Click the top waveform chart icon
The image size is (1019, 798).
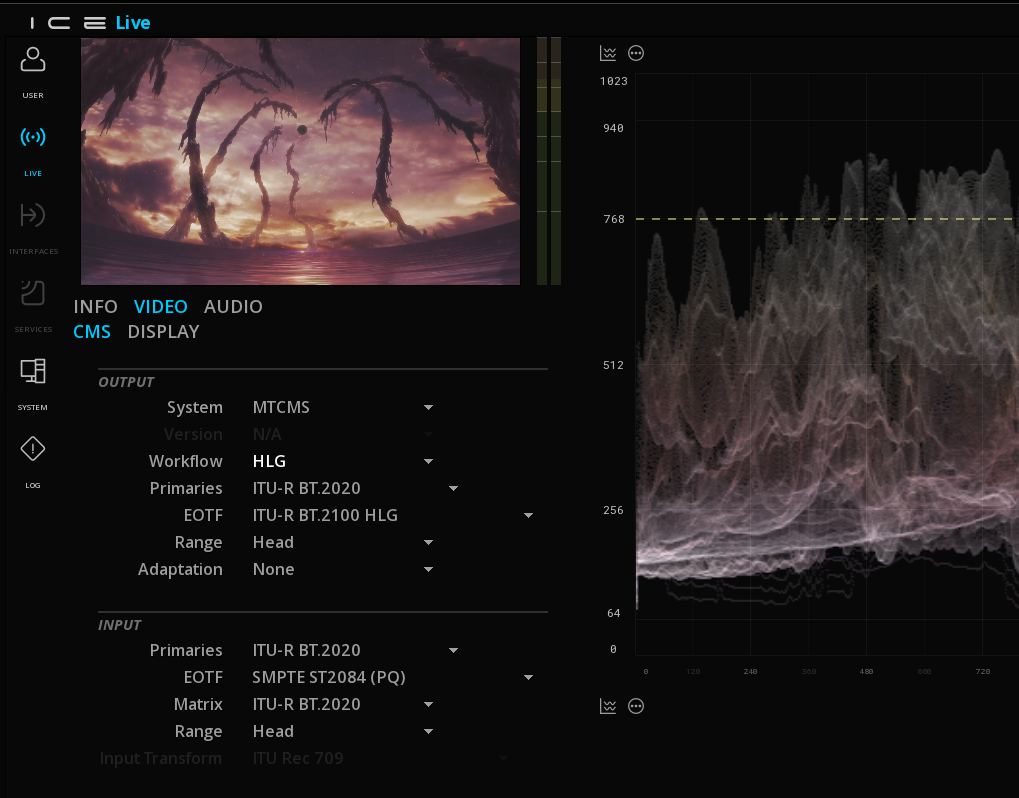(608, 53)
